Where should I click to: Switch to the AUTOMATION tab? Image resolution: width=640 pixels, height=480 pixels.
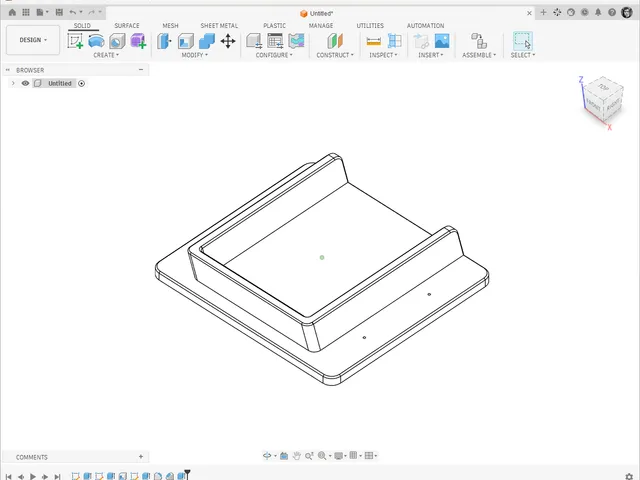click(x=425, y=25)
